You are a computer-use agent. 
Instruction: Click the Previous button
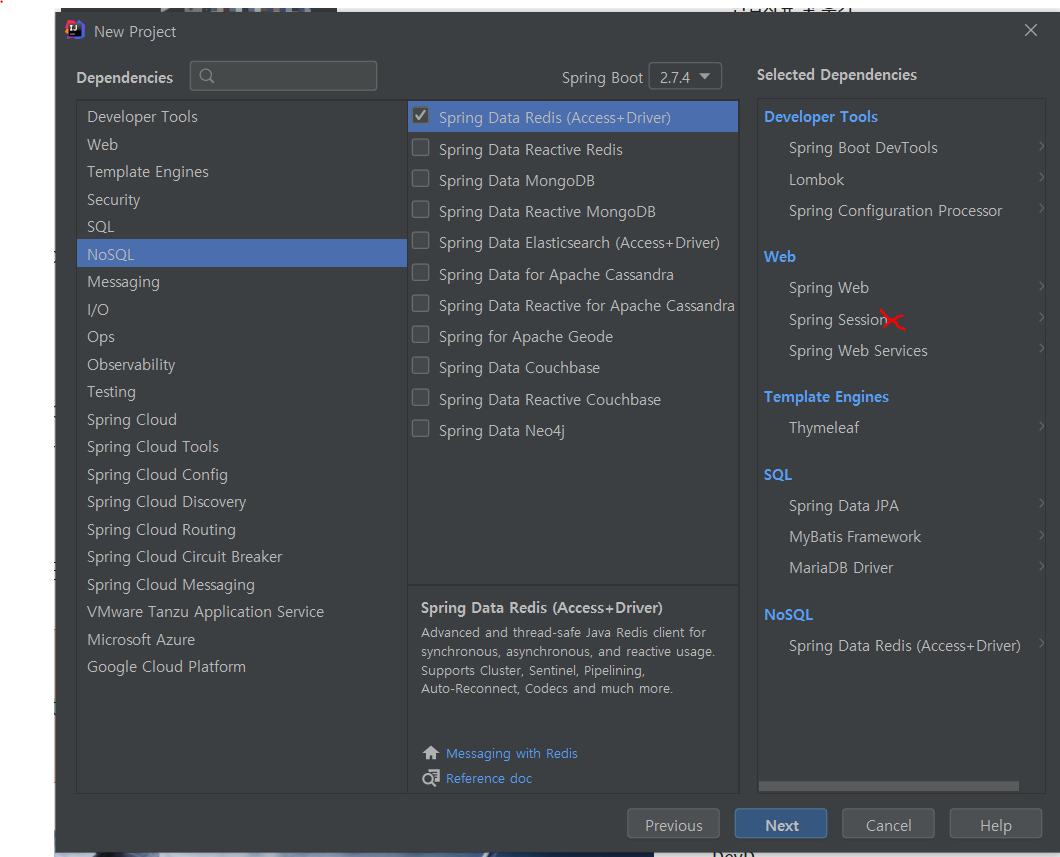(x=673, y=825)
